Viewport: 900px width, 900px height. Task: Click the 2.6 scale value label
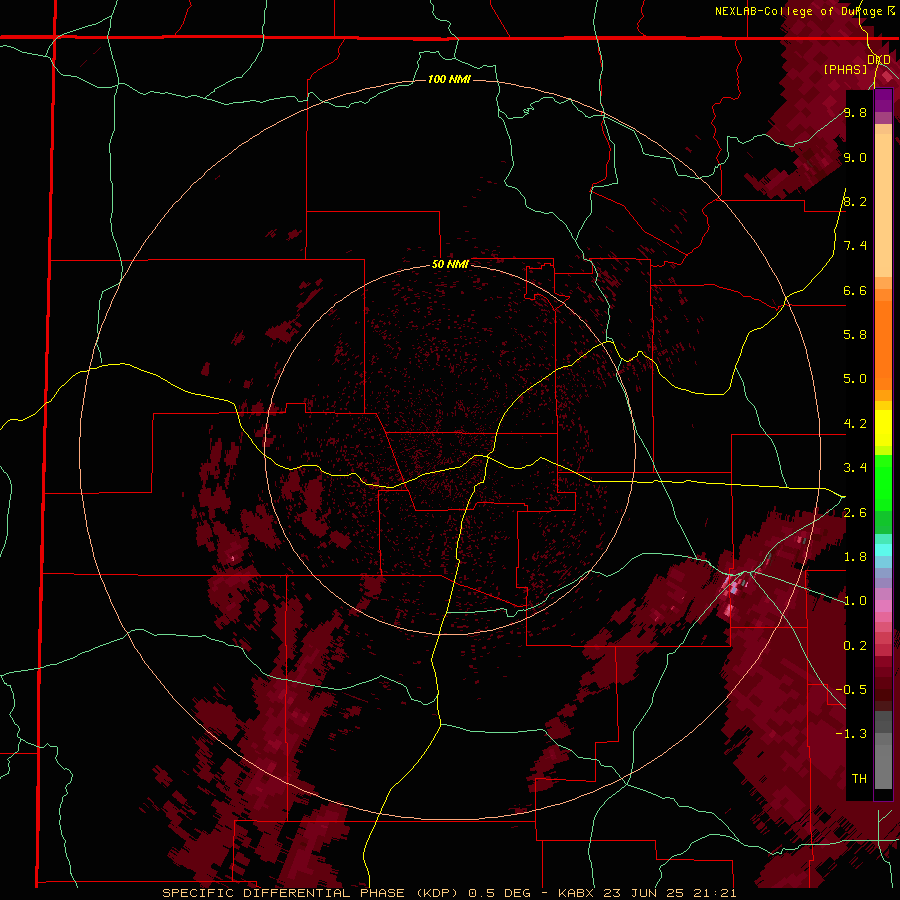pos(855,512)
